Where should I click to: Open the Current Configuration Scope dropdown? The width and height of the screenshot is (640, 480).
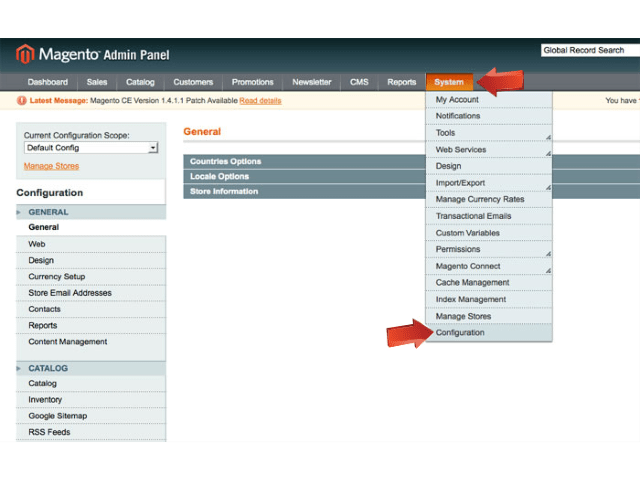(91, 147)
